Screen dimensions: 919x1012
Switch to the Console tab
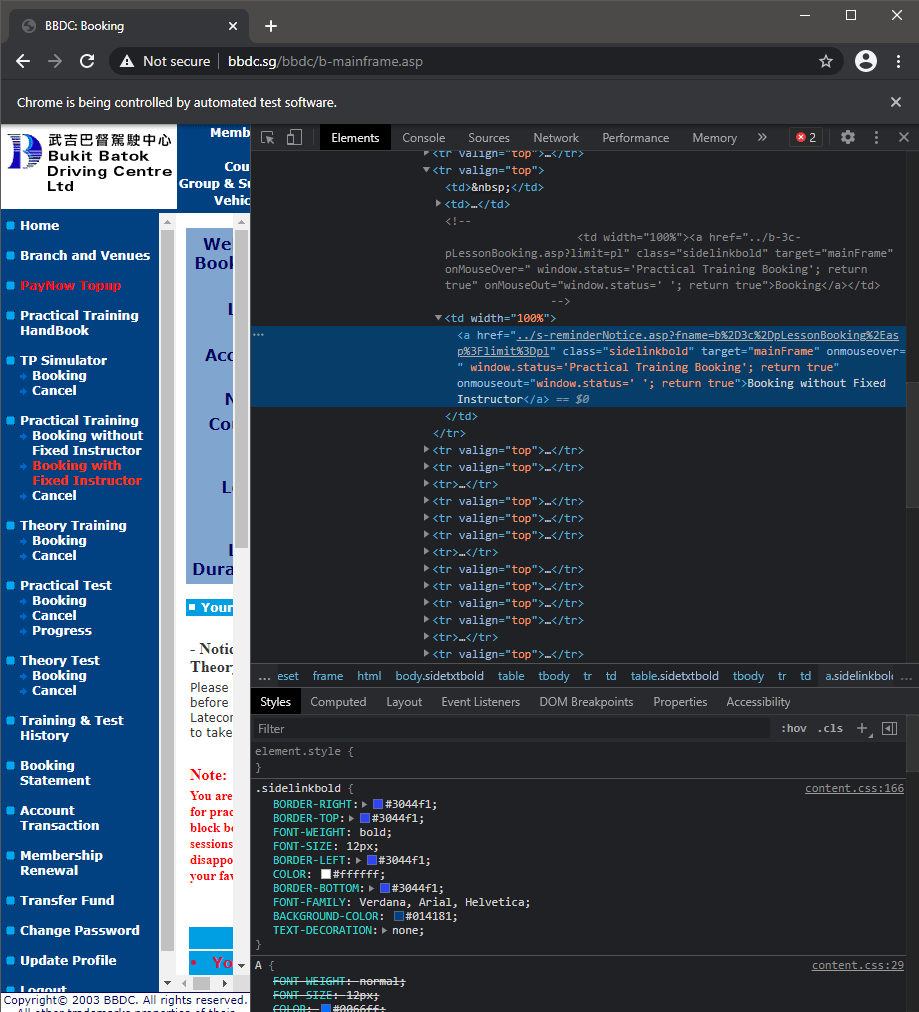click(423, 138)
